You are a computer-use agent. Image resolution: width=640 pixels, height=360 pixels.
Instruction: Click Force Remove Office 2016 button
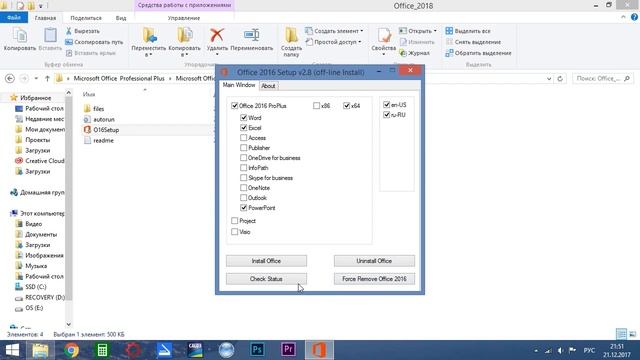(374, 279)
